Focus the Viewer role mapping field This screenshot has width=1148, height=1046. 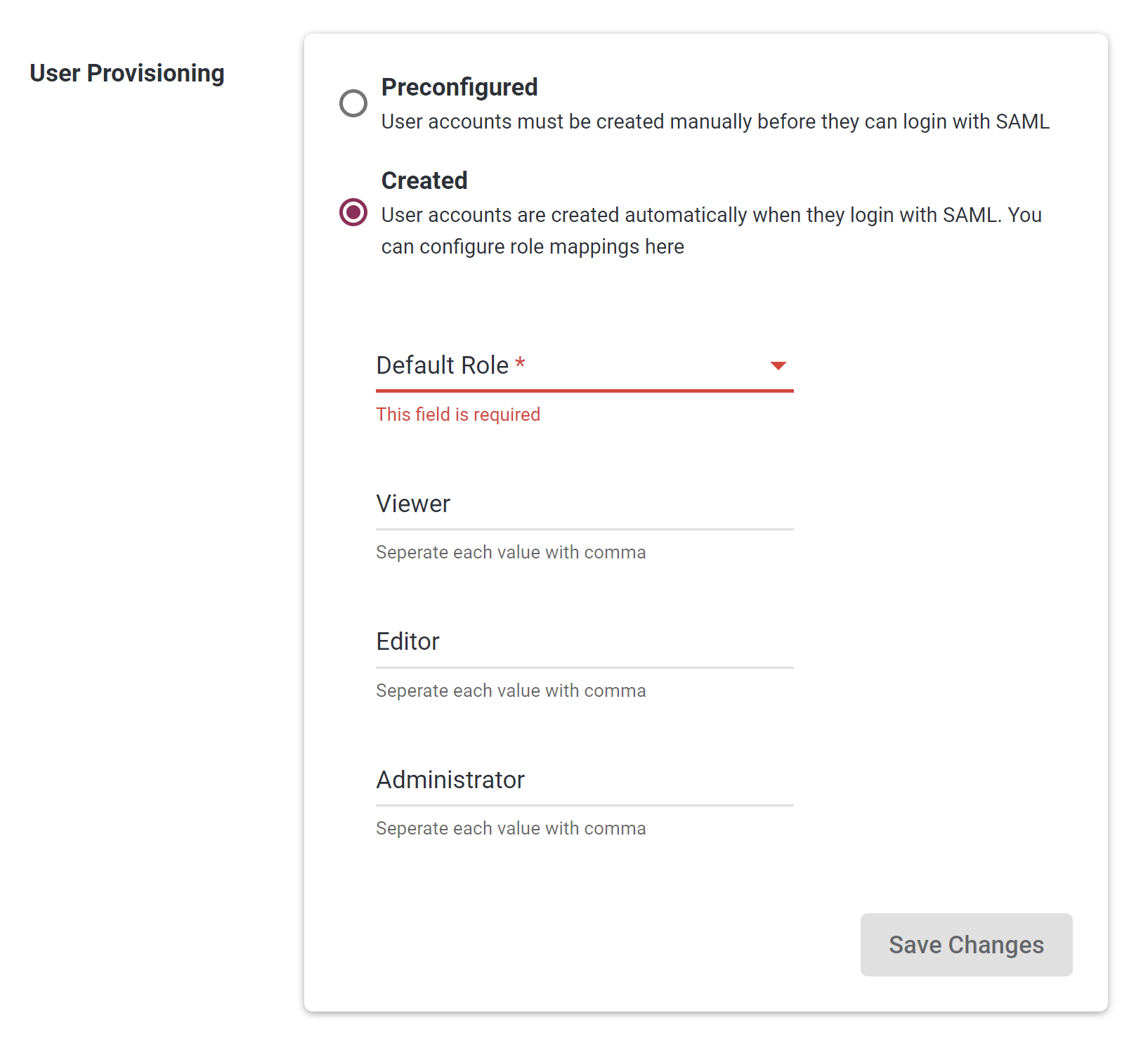tap(585, 504)
